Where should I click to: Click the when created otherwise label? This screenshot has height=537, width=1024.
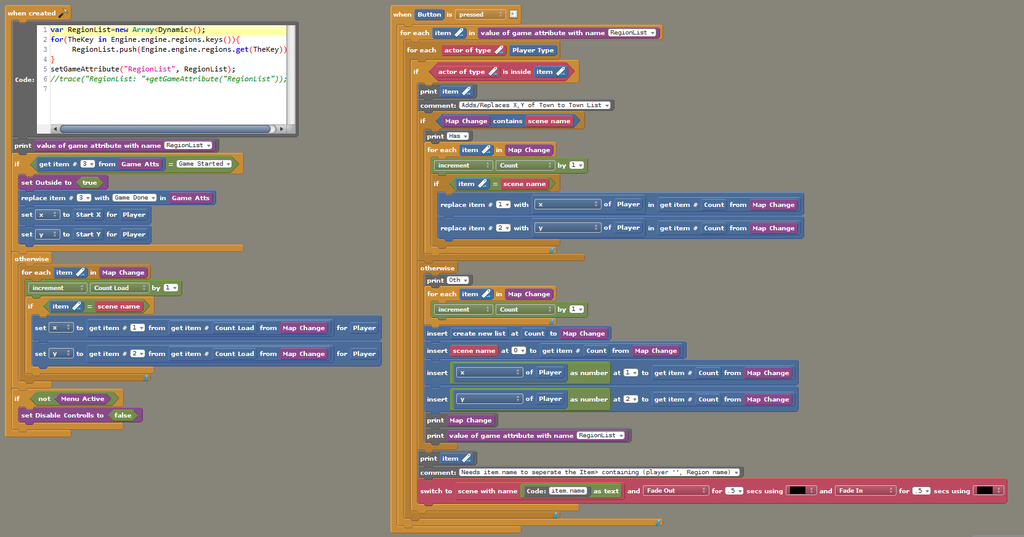(32, 259)
